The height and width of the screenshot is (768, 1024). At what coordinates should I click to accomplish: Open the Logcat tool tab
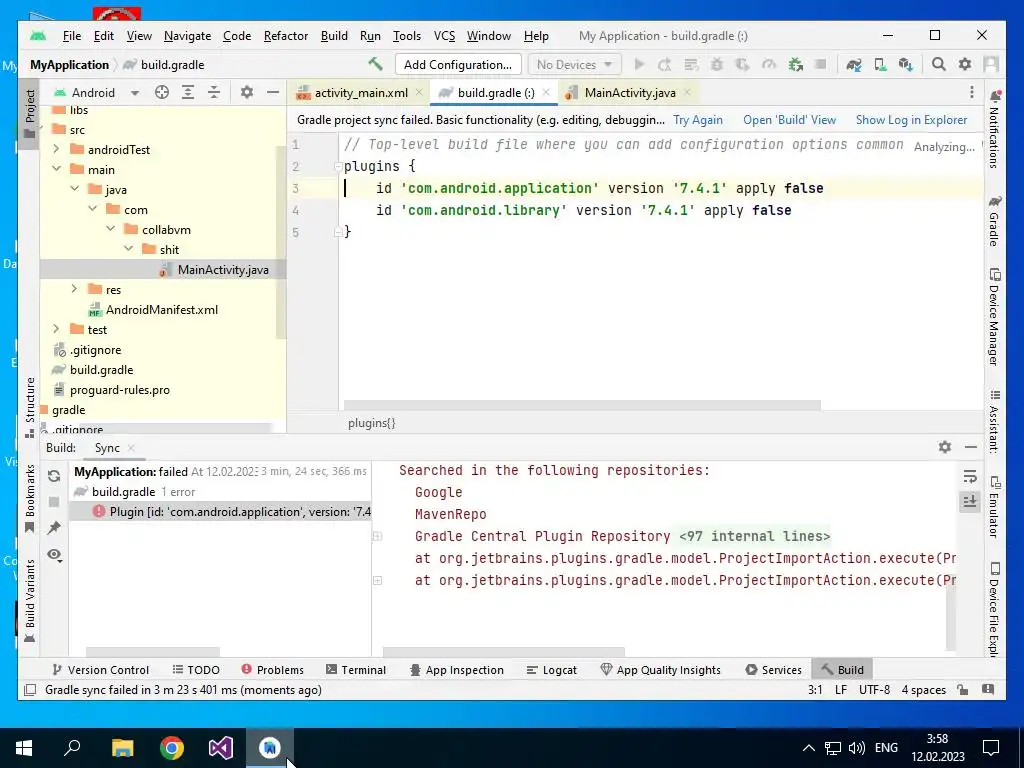(x=552, y=669)
